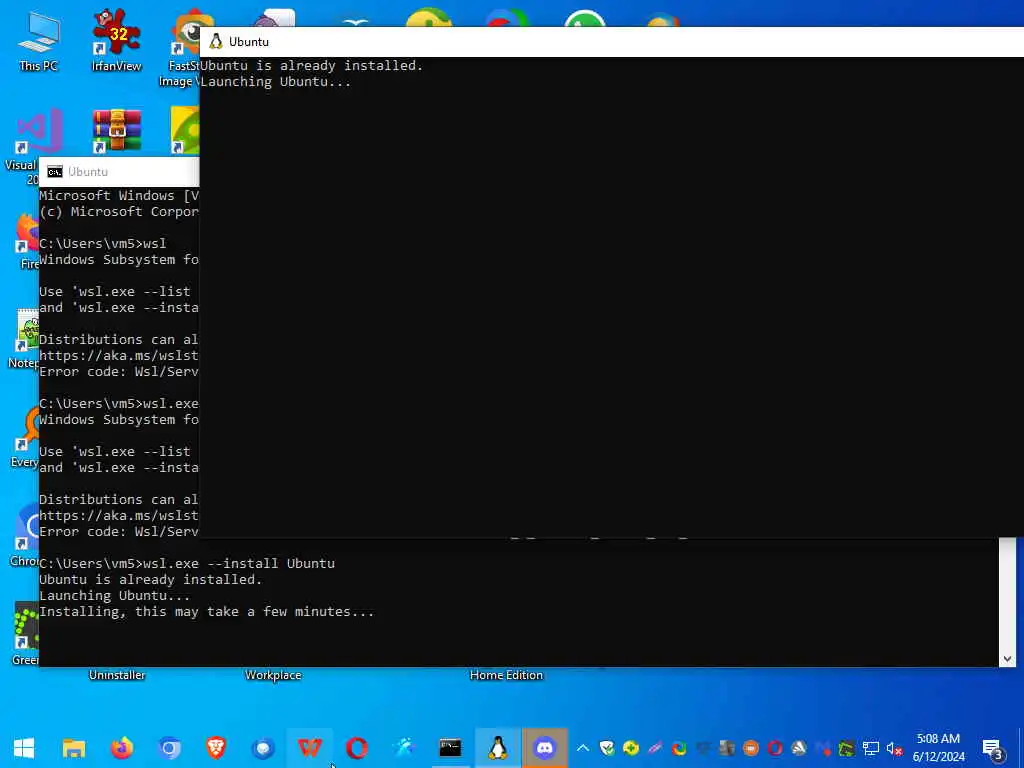Open the notification center
This screenshot has height=768, width=1024.
[x=993, y=749]
